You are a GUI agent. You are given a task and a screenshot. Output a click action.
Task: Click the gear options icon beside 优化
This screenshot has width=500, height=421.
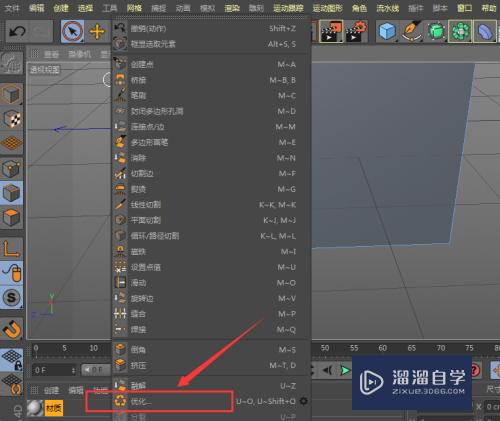[303, 401]
